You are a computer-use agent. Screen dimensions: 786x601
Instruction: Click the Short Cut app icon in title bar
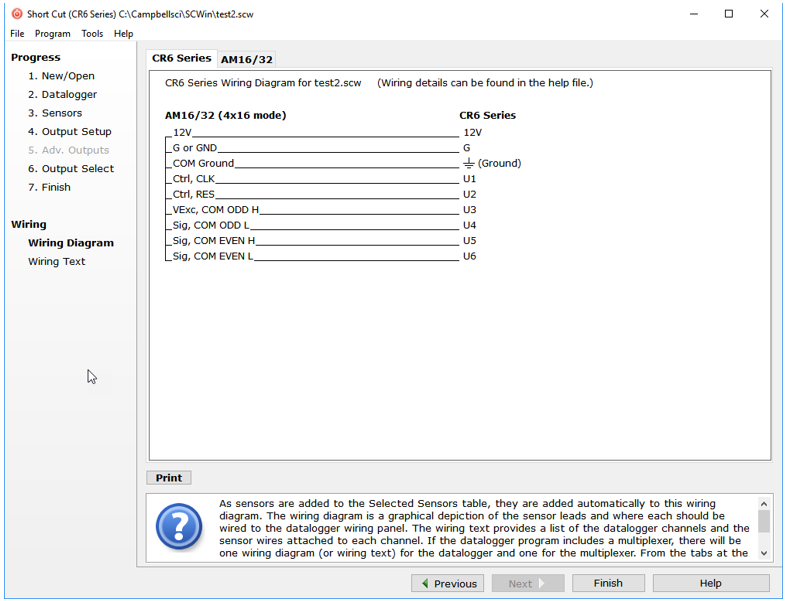(17, 14)
